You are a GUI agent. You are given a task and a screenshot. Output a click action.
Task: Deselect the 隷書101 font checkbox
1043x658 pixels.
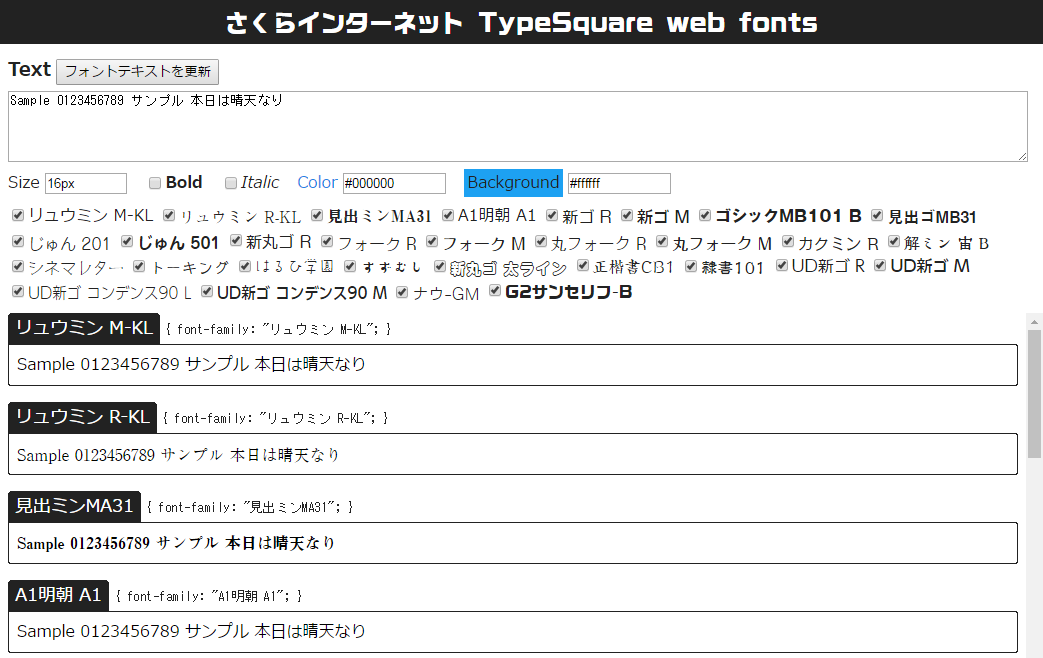click(691, 266)
